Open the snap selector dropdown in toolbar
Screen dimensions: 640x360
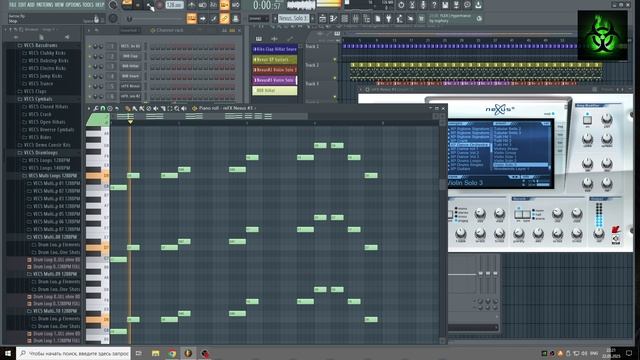[x=259, y=19]
